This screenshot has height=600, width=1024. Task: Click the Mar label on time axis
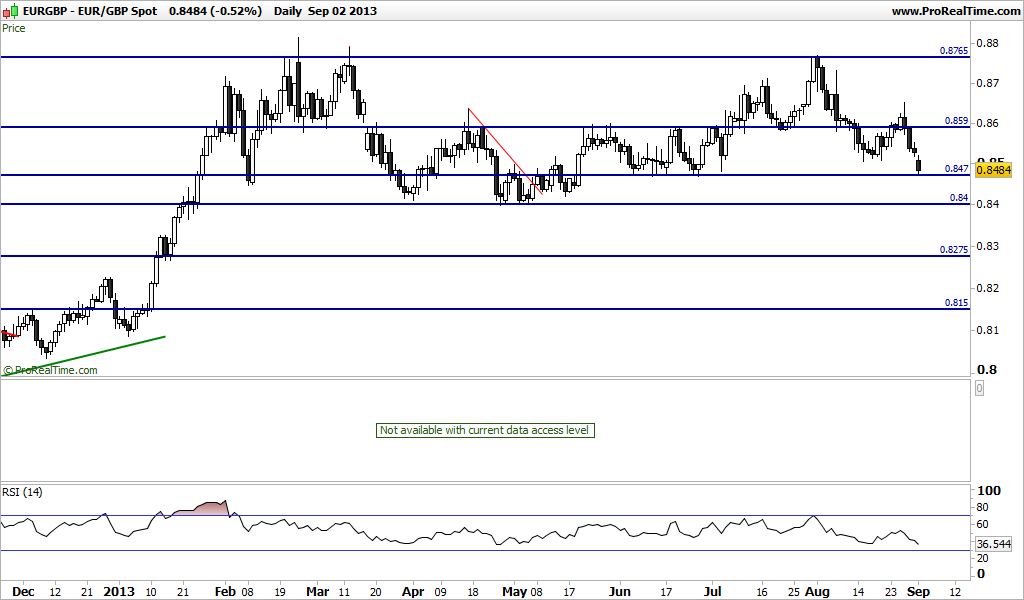[x=318, y=592]
